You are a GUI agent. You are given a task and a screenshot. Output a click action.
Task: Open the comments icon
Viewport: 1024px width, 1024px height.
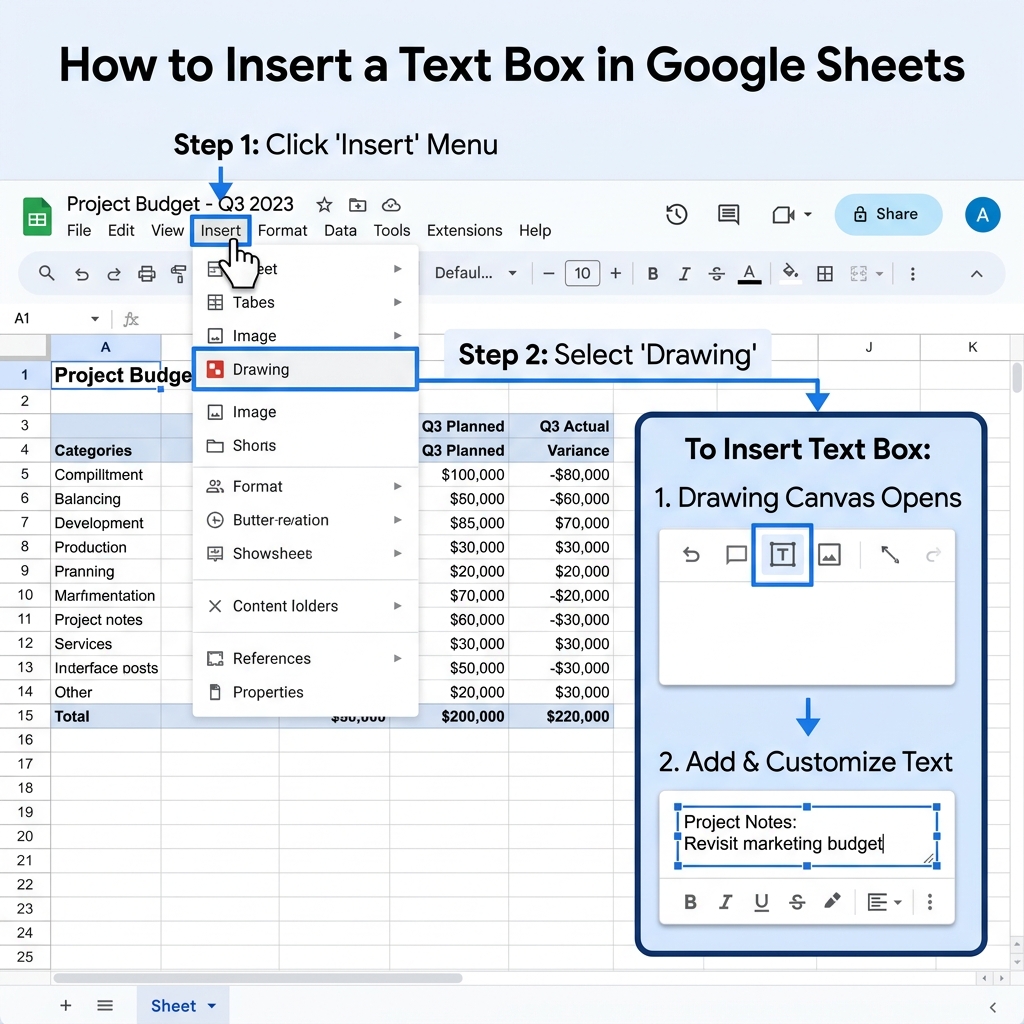click(728, 214)
